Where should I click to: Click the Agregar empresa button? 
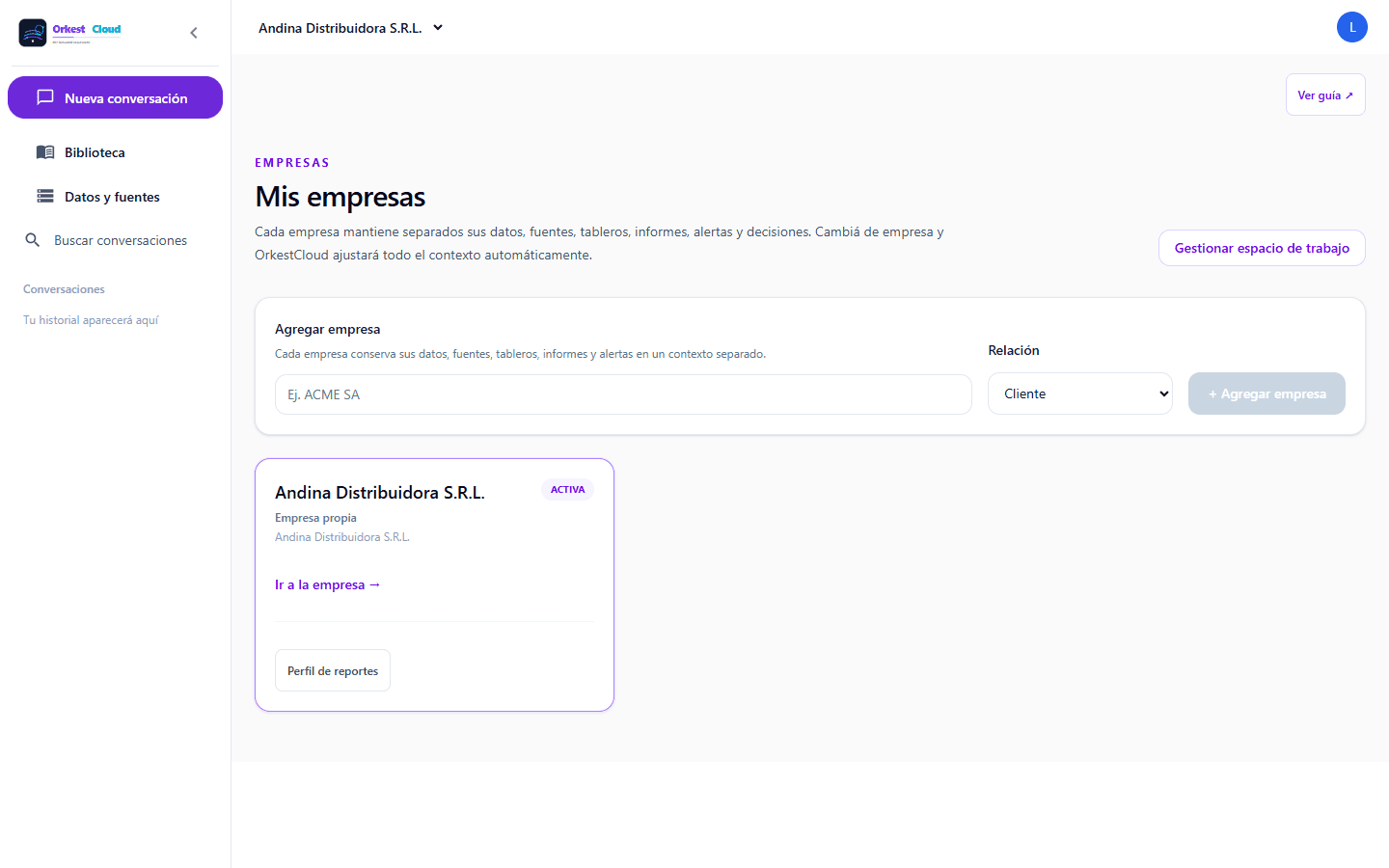[x=1266, y=393]
